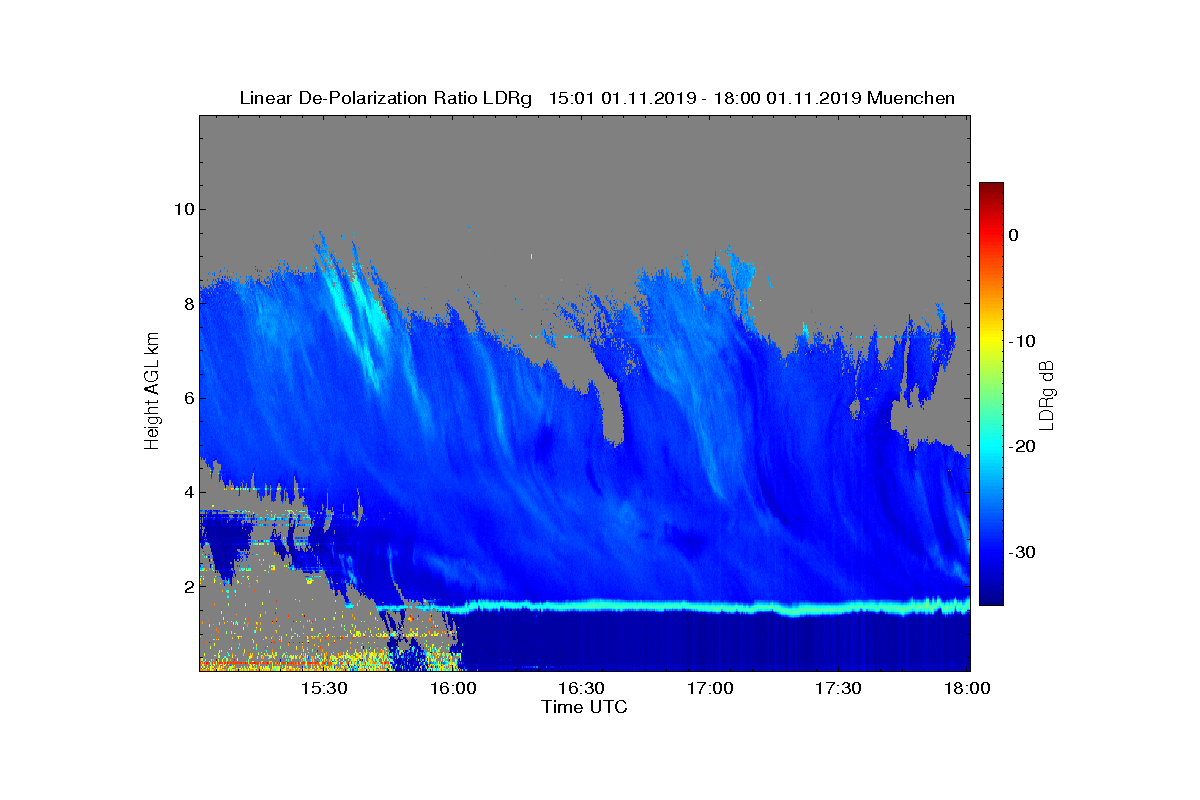Click the colorbar value label -30
1200x800 pixels.
[x=1021, y=553]
